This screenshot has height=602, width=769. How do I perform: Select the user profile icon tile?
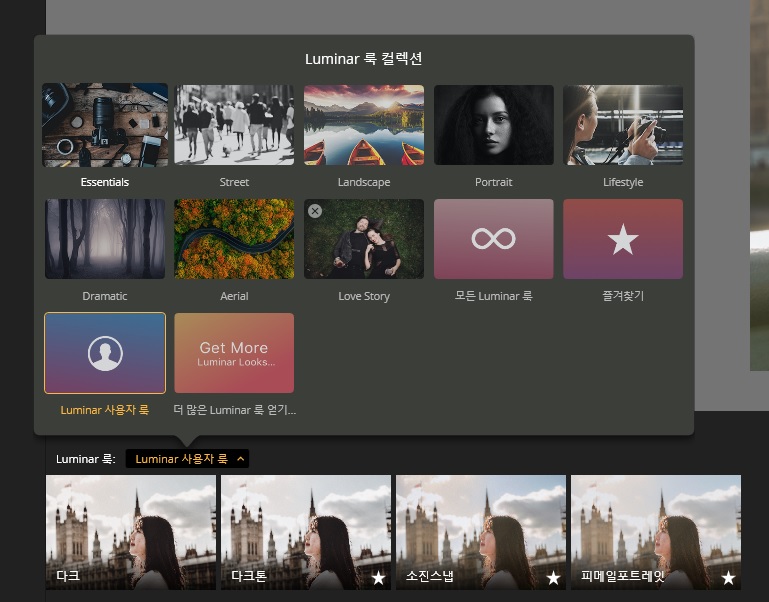click(105, 353)
